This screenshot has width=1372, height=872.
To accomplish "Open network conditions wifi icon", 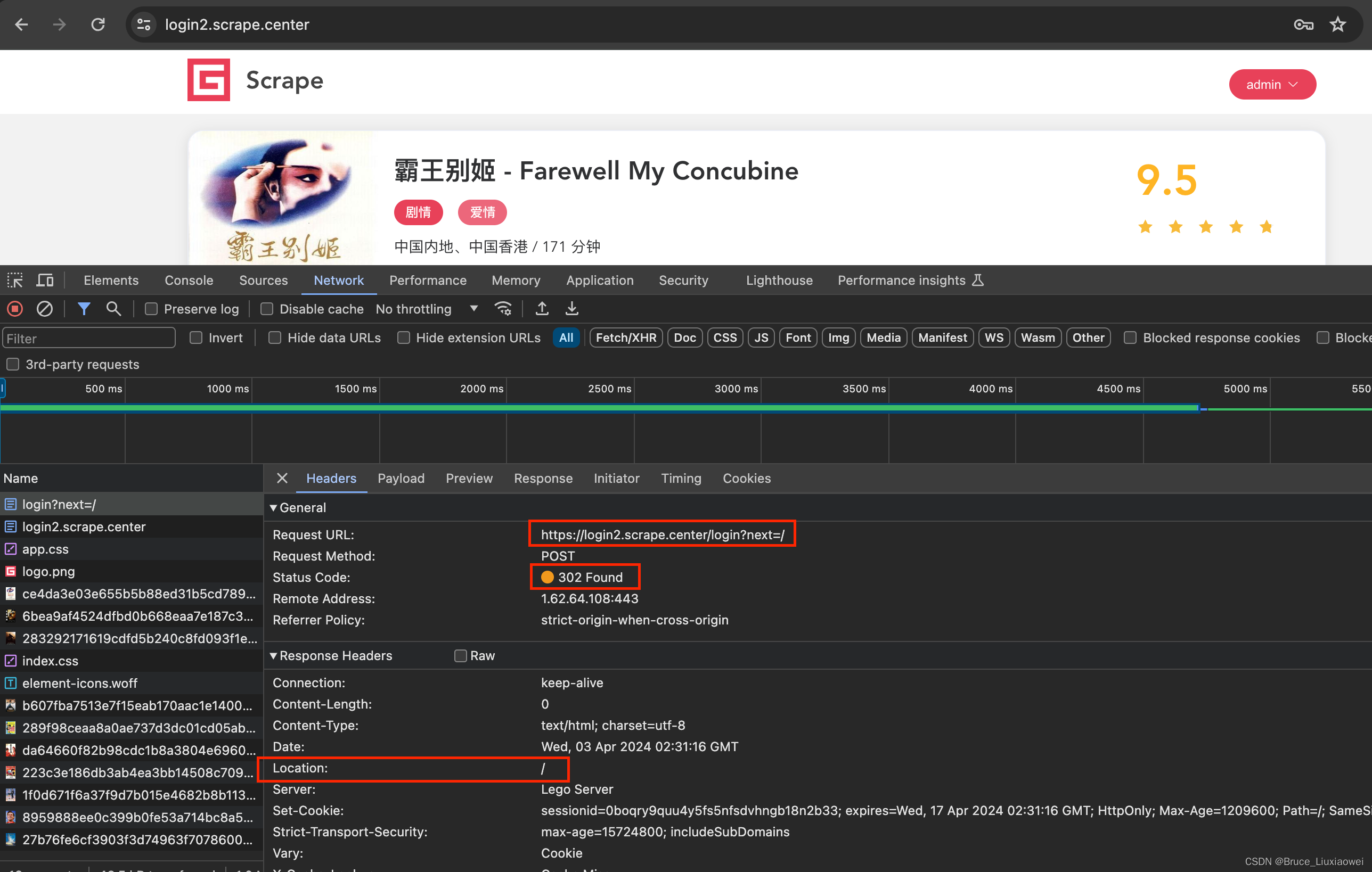I will (x=503, y=309).
